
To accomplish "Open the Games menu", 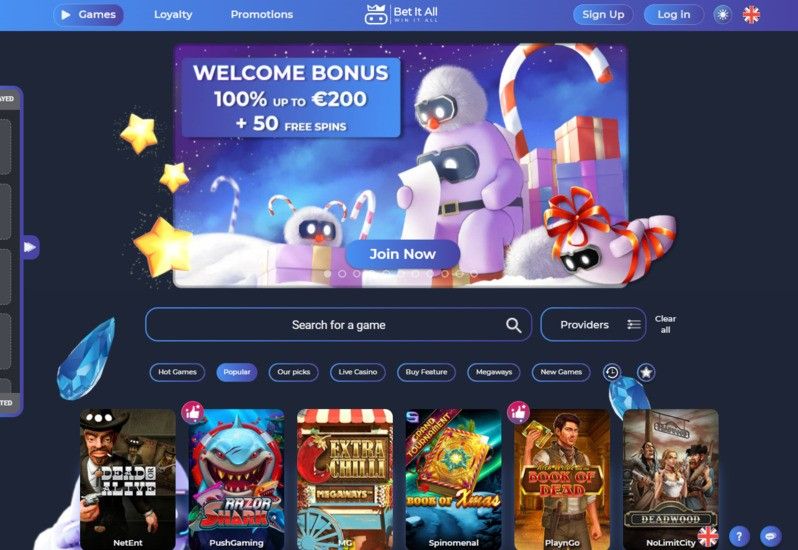I will point(89,15).
